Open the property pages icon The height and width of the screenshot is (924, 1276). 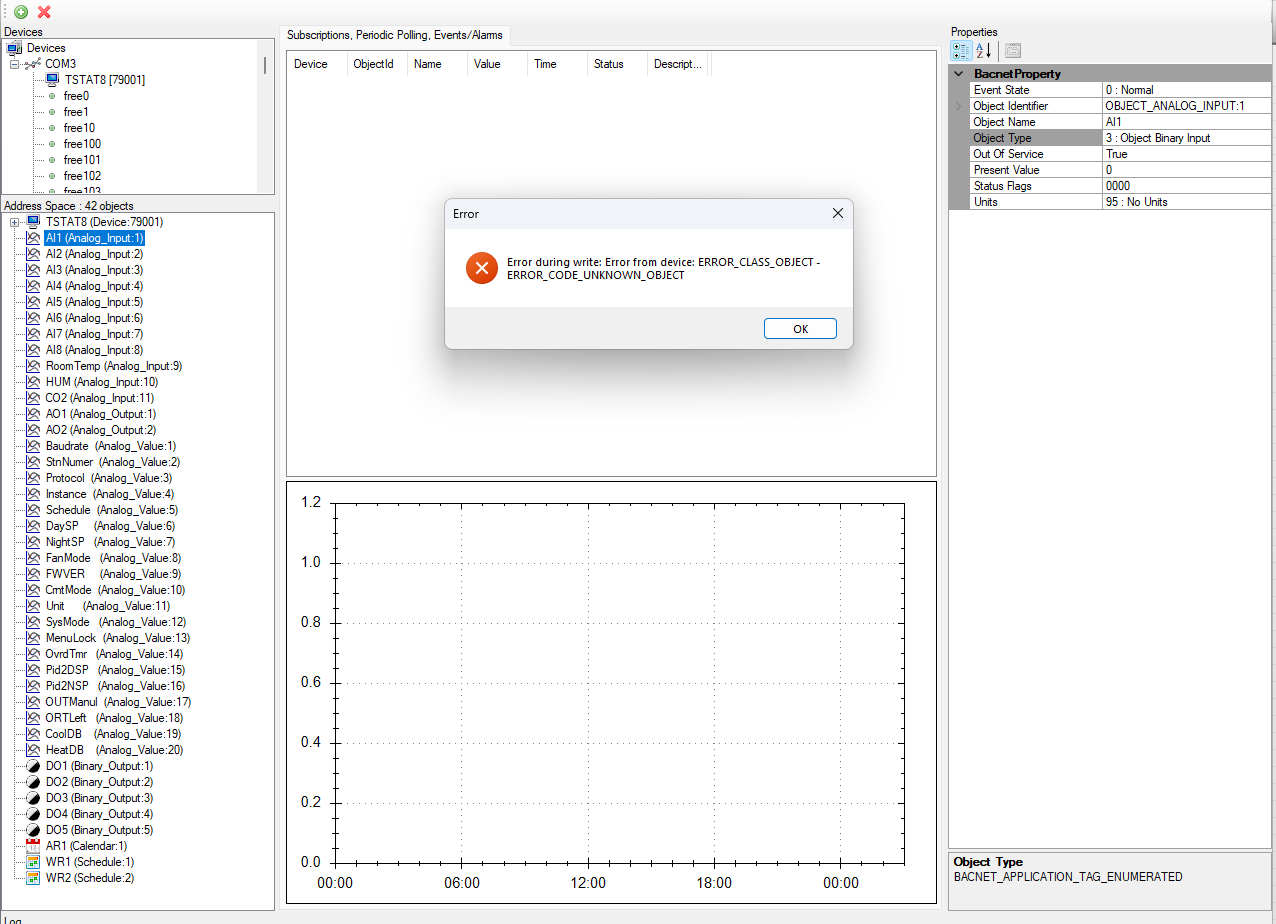(x=1013, y=50)
